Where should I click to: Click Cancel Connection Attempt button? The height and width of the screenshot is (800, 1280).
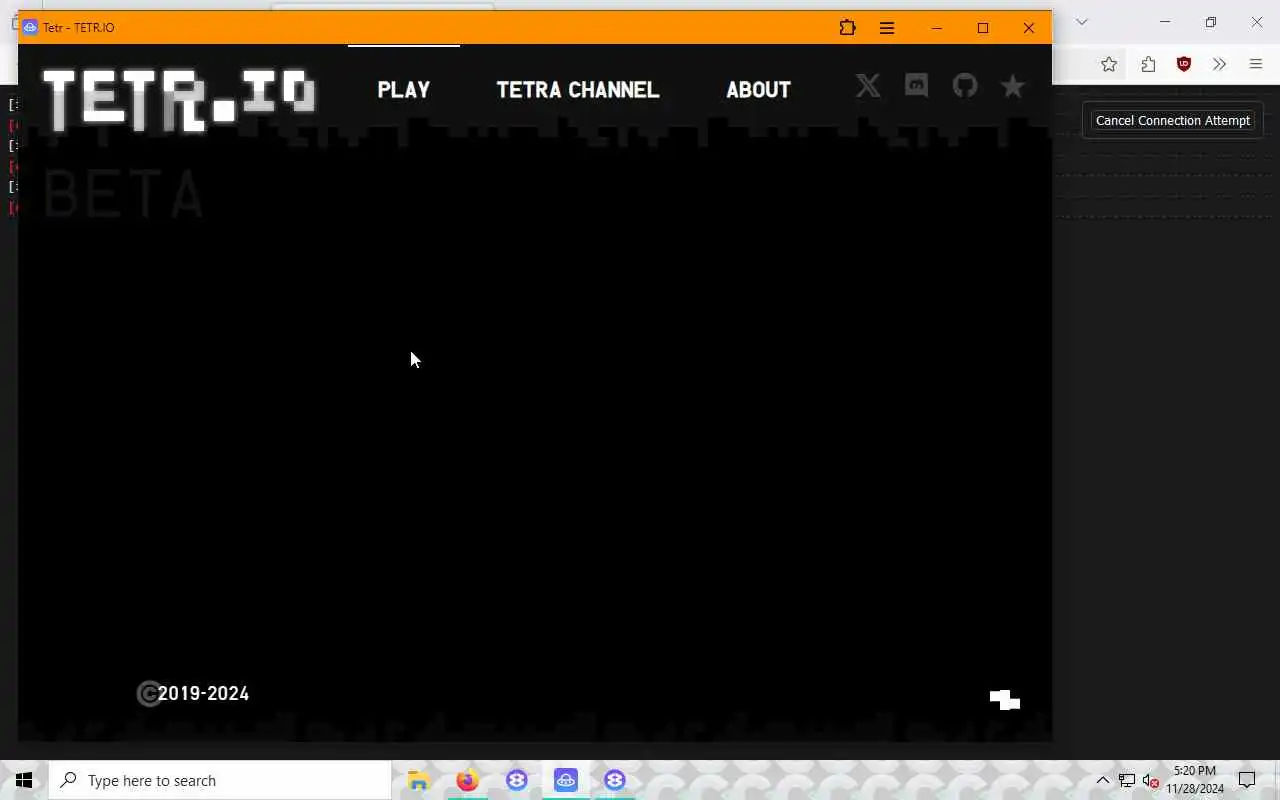click(x=1173, y=120)
